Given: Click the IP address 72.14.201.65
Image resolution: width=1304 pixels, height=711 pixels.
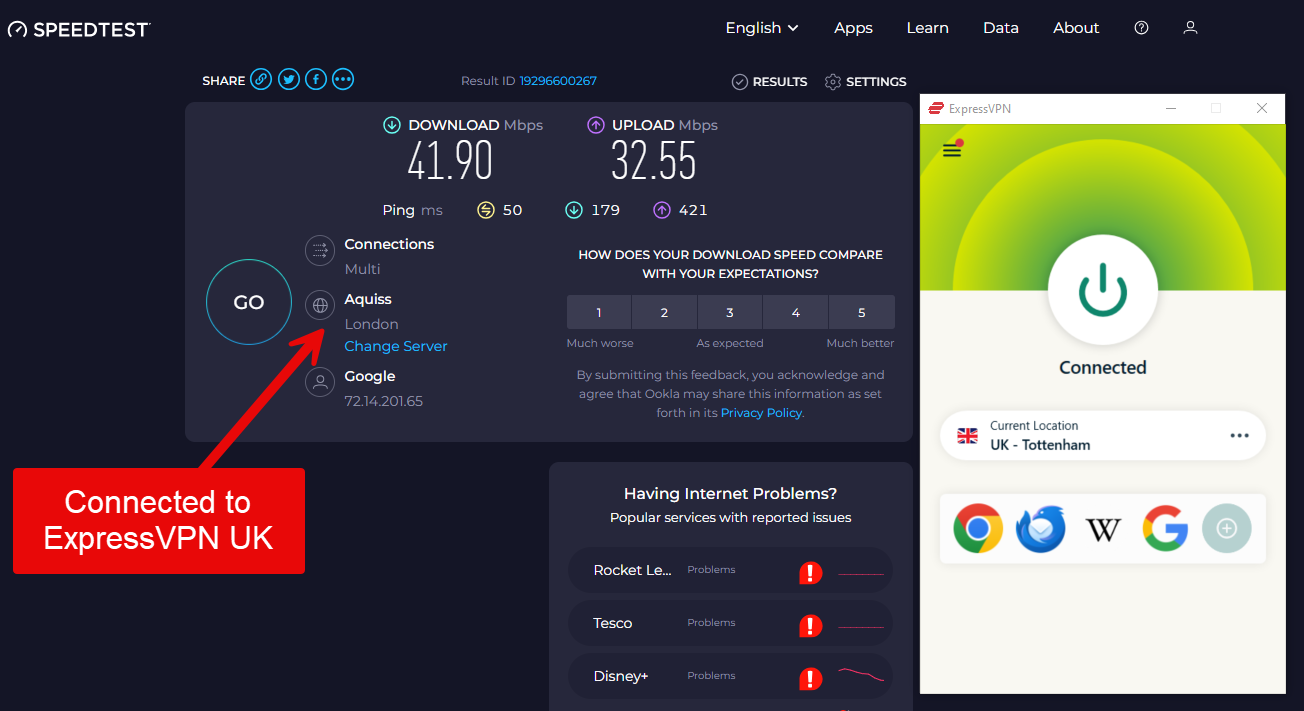Looking at the screenshot, I should [x=384, y=401].
